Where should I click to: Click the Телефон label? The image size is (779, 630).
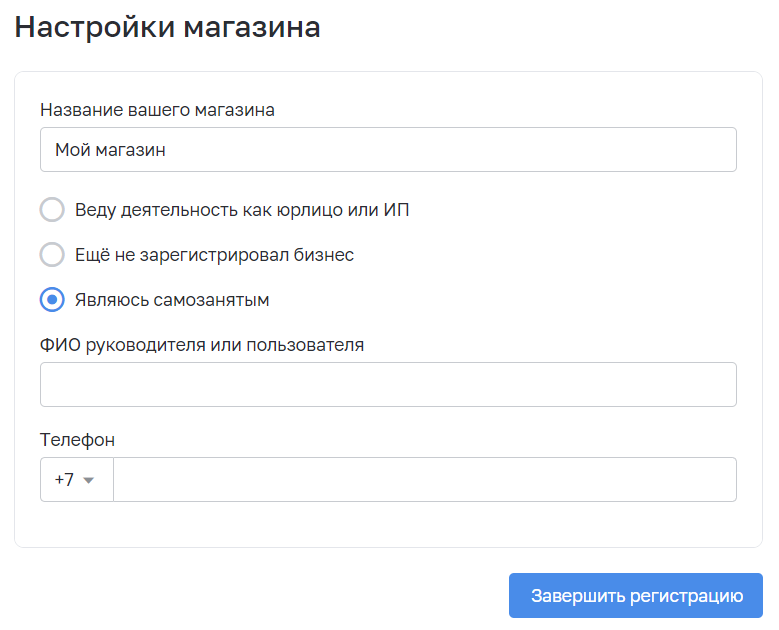77,440
